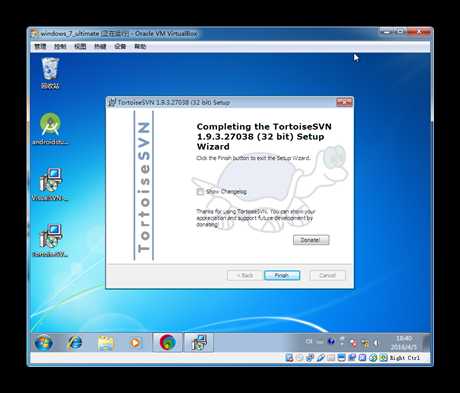Tick the Show Changelog checkbox
This screenshot has width=460, height=393.
tap(200, 192)
